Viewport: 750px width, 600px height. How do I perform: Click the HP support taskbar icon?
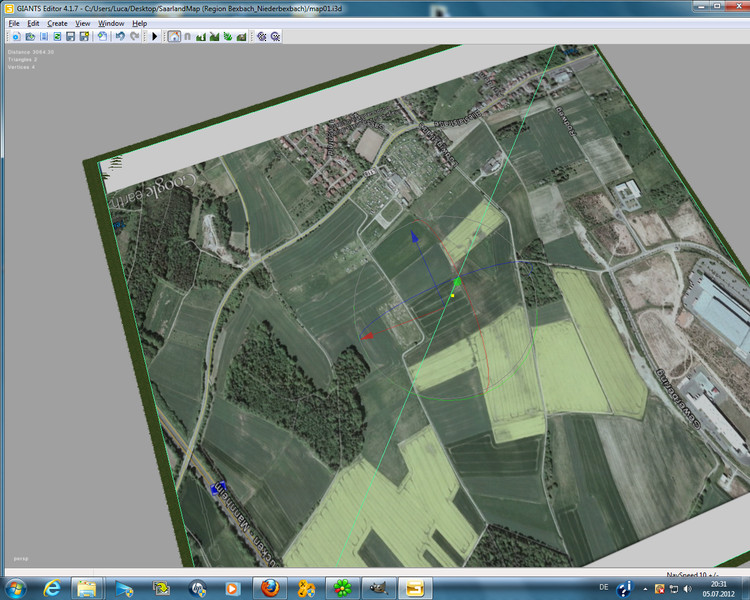coord(197,588)
